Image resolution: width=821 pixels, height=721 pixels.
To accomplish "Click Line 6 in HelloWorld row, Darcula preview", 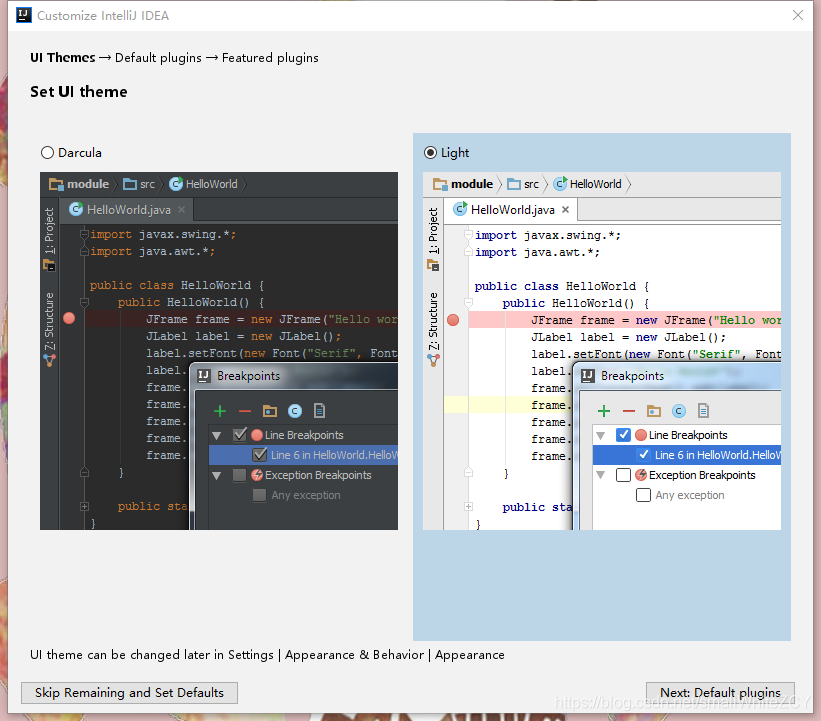I will tap(303, 455).
